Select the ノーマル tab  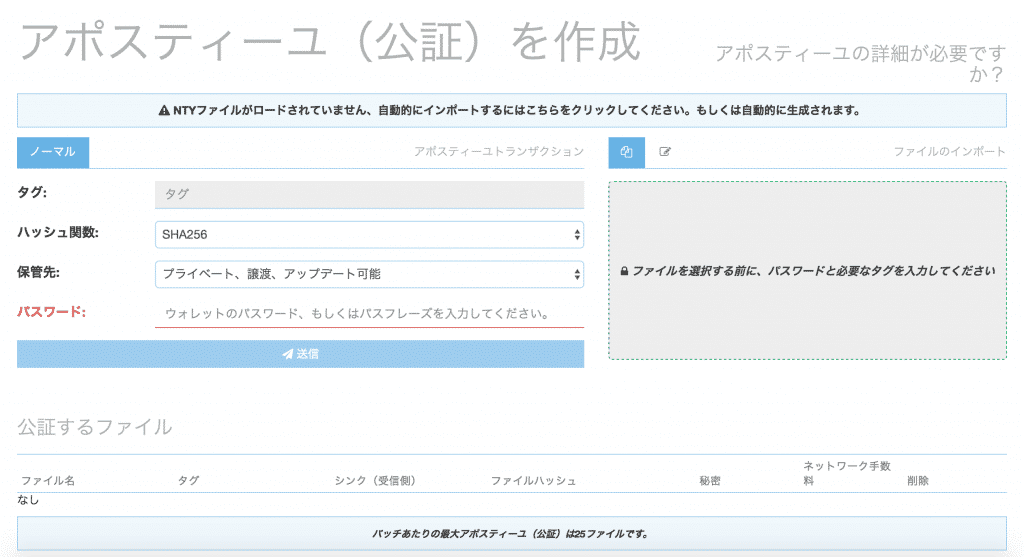point(53,152)
